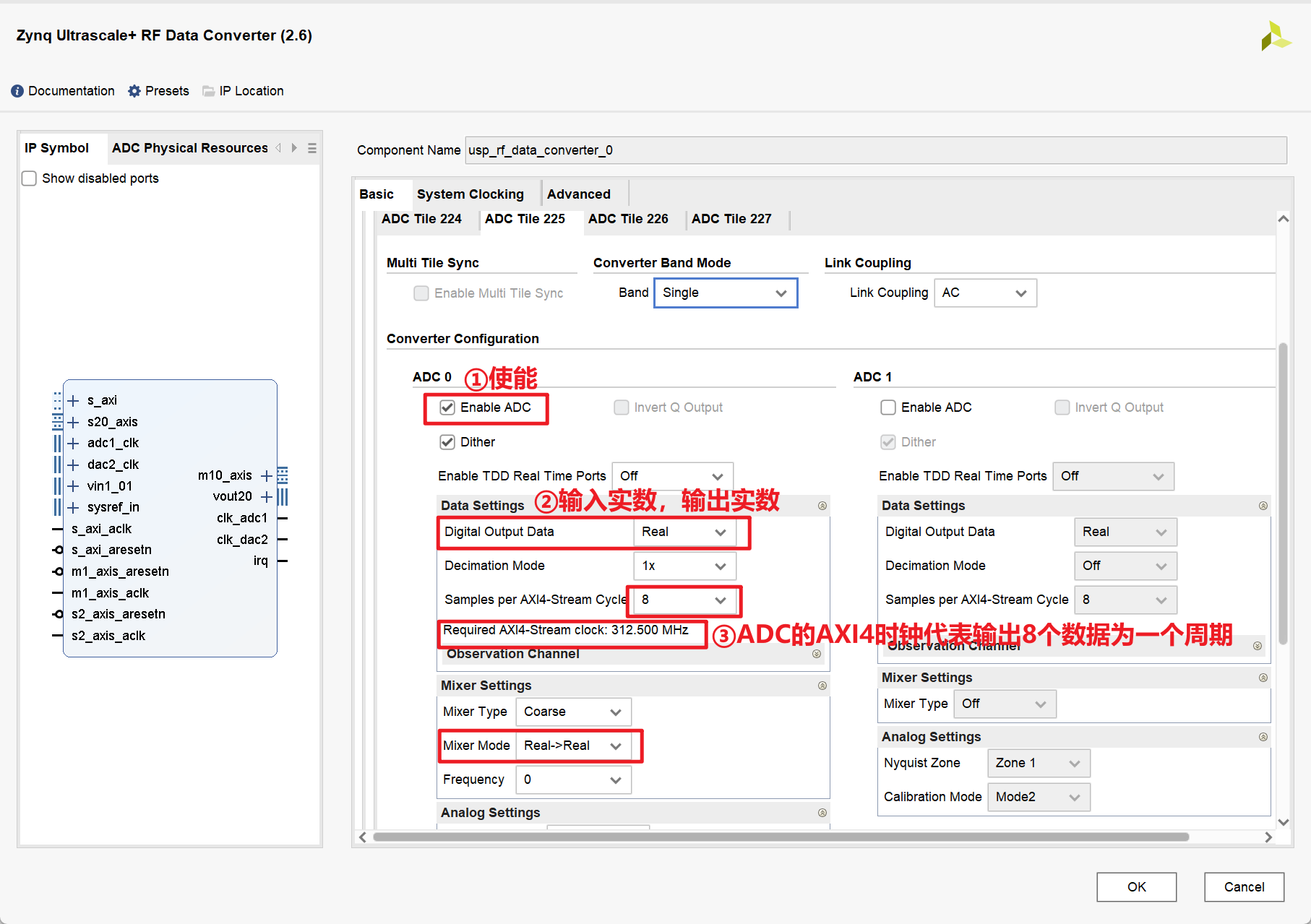Open ADC 0 Digital Output Data dropdown

point(684,532)
